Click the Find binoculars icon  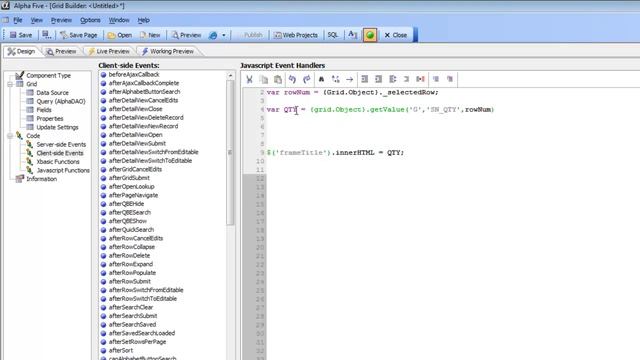[321, 79]
